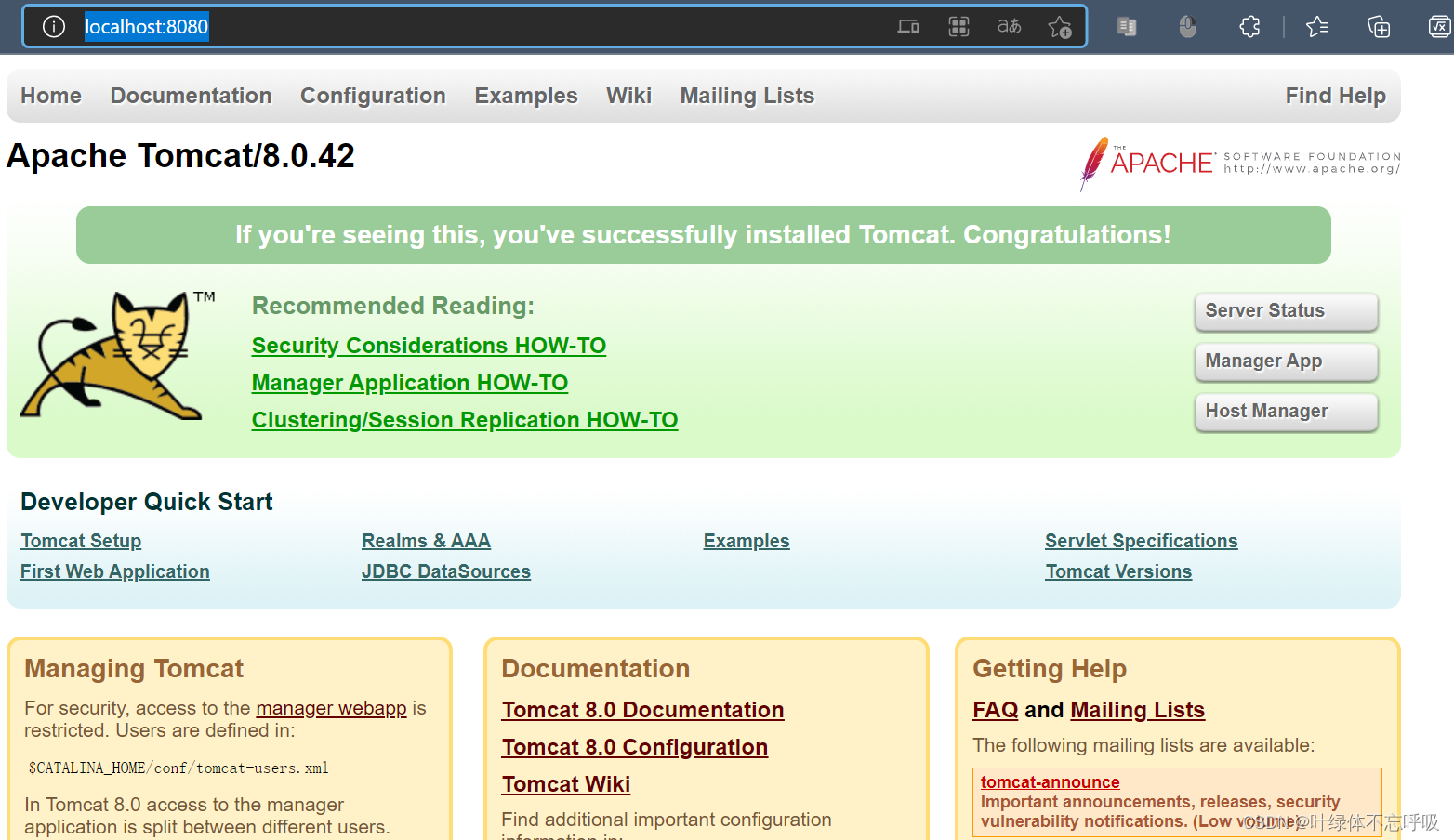Open Tomcat 8.0 Documentation link

click(642, 710)
